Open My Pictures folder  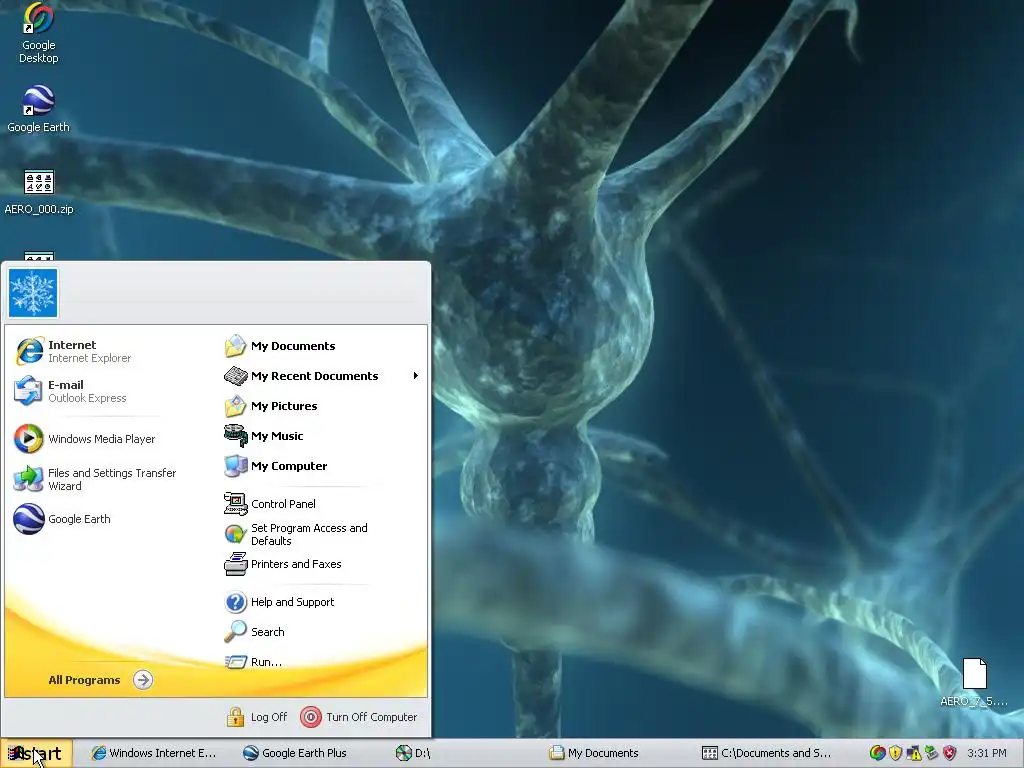pyautogui.click(x=271, y=406)
